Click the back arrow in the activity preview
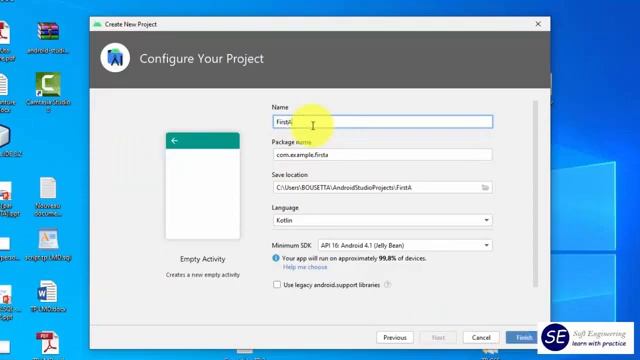 (x=174, y=140)
